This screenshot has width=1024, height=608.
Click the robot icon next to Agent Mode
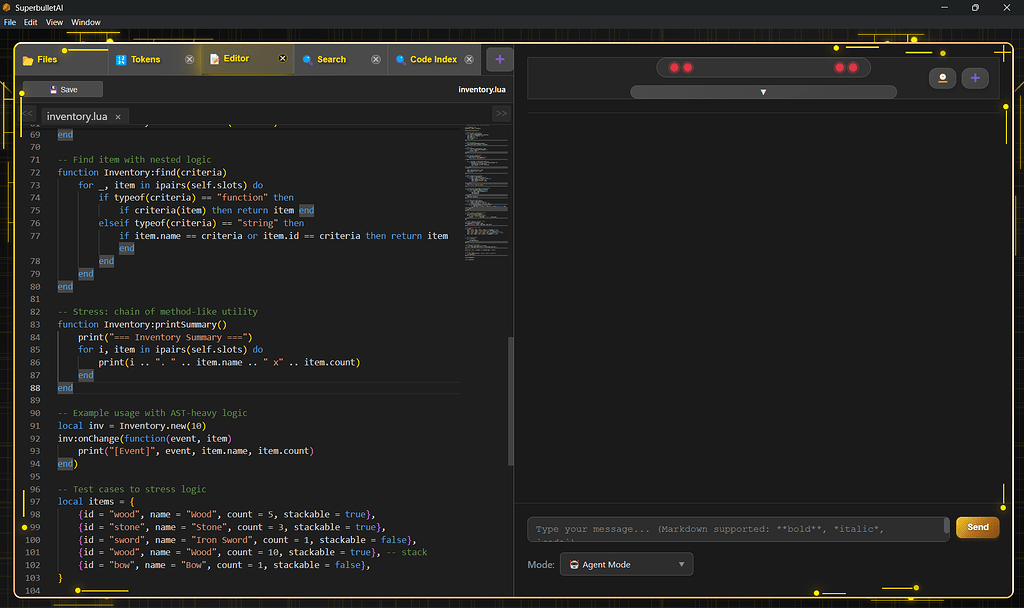tap(573, 564)
